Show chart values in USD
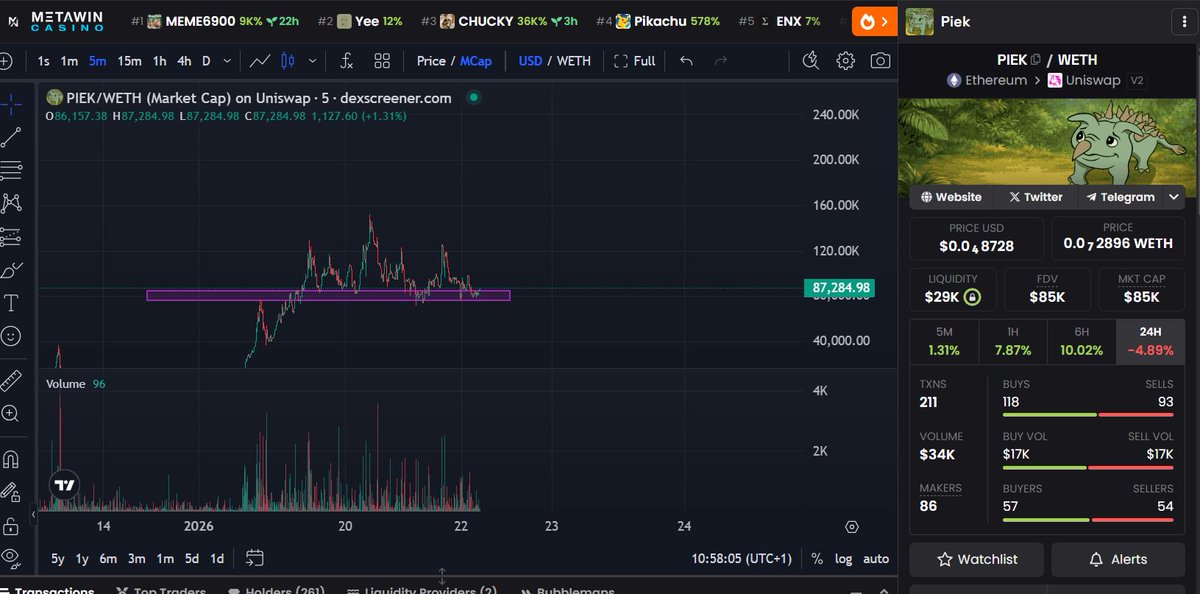The width and height of the screenshot is (1200, 594). pyautogui.click(x=530, y=61)
